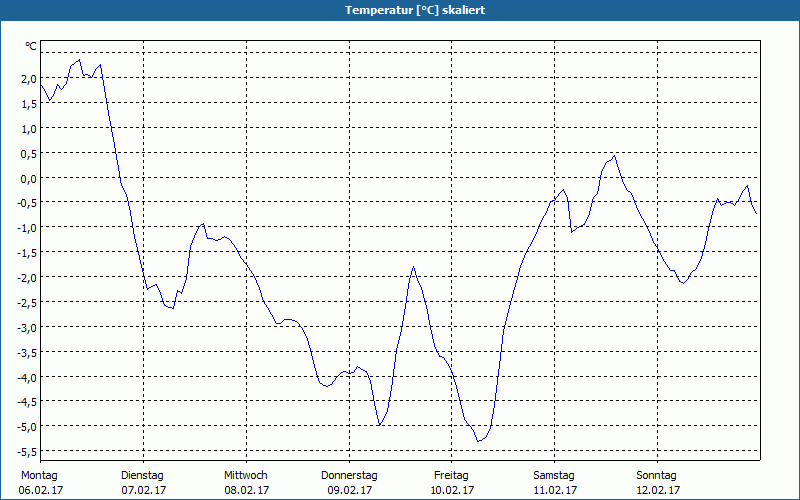Click the -4,0 y-axis label

tap(28, 378)
